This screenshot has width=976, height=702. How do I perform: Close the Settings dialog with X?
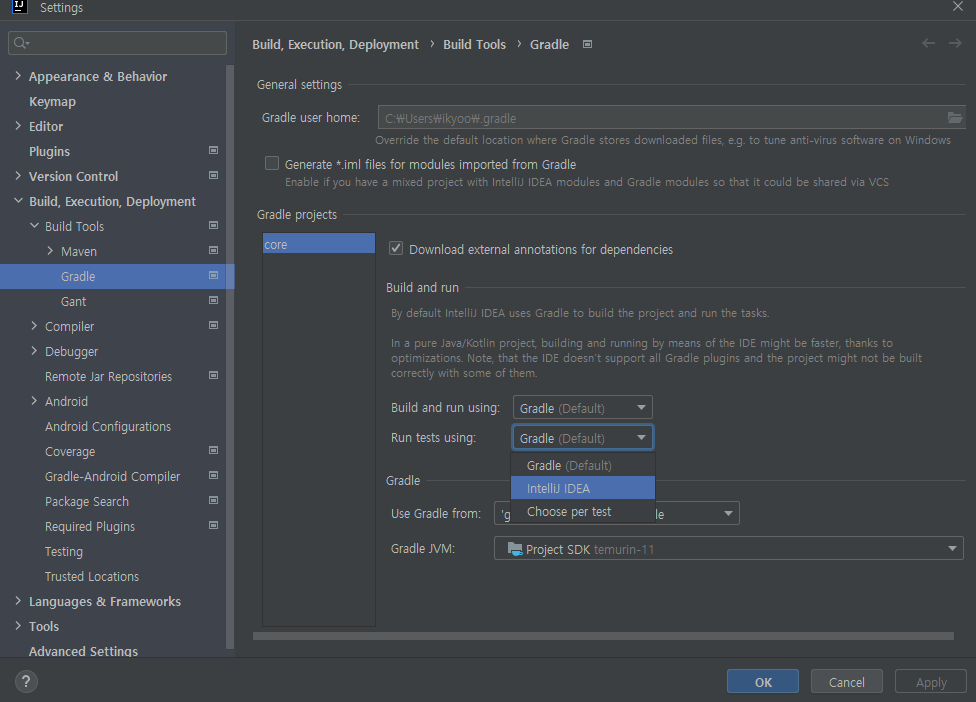[x=957, y=6]
